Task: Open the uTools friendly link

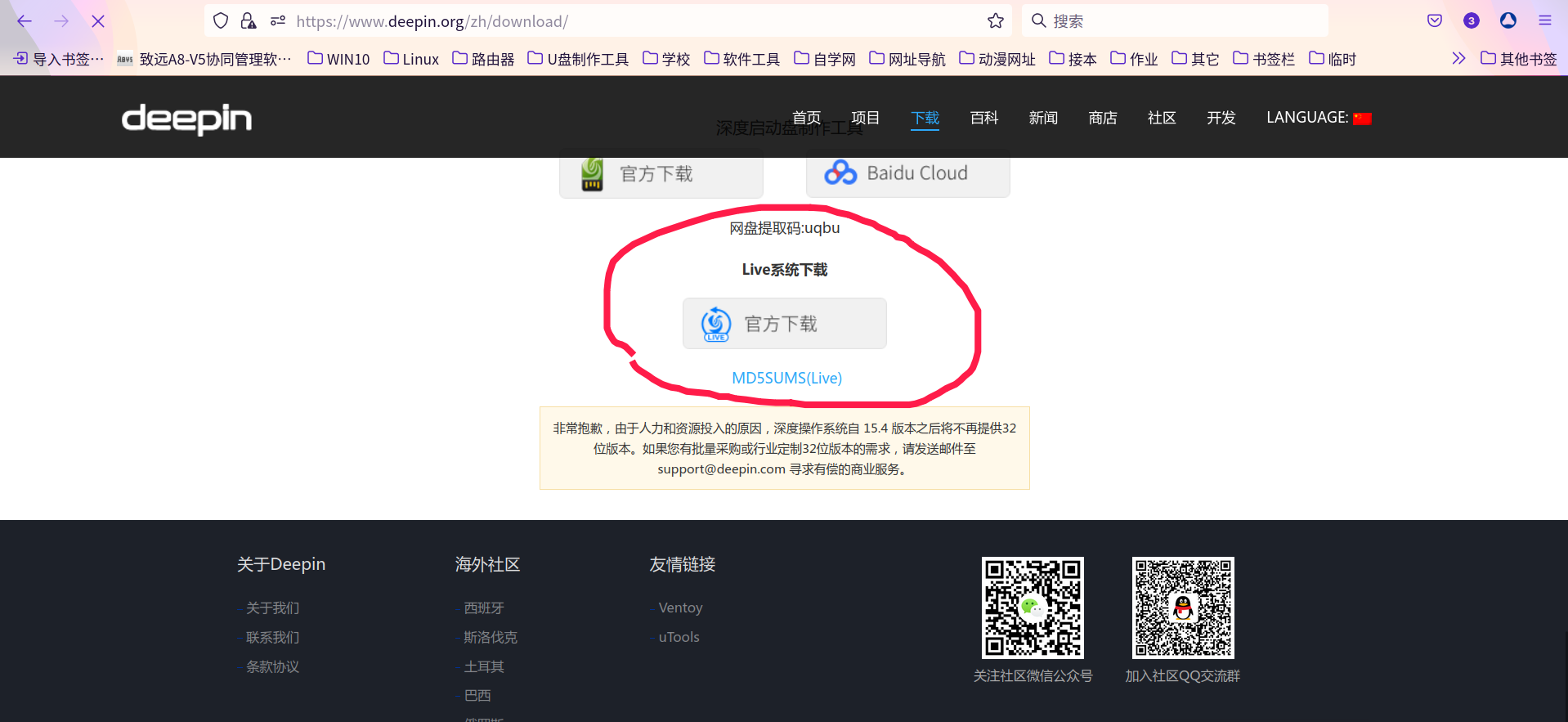Action: click(679, 637)
